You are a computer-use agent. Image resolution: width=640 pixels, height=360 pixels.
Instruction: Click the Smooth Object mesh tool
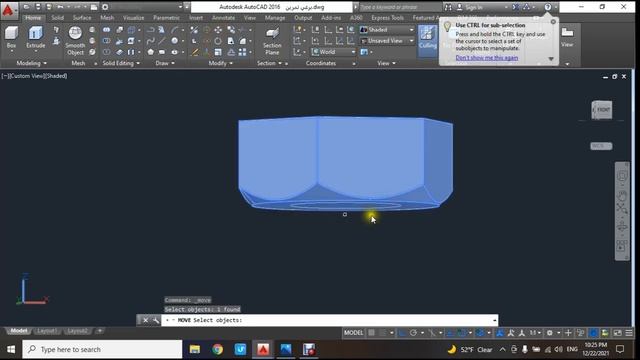coord(75,40)
